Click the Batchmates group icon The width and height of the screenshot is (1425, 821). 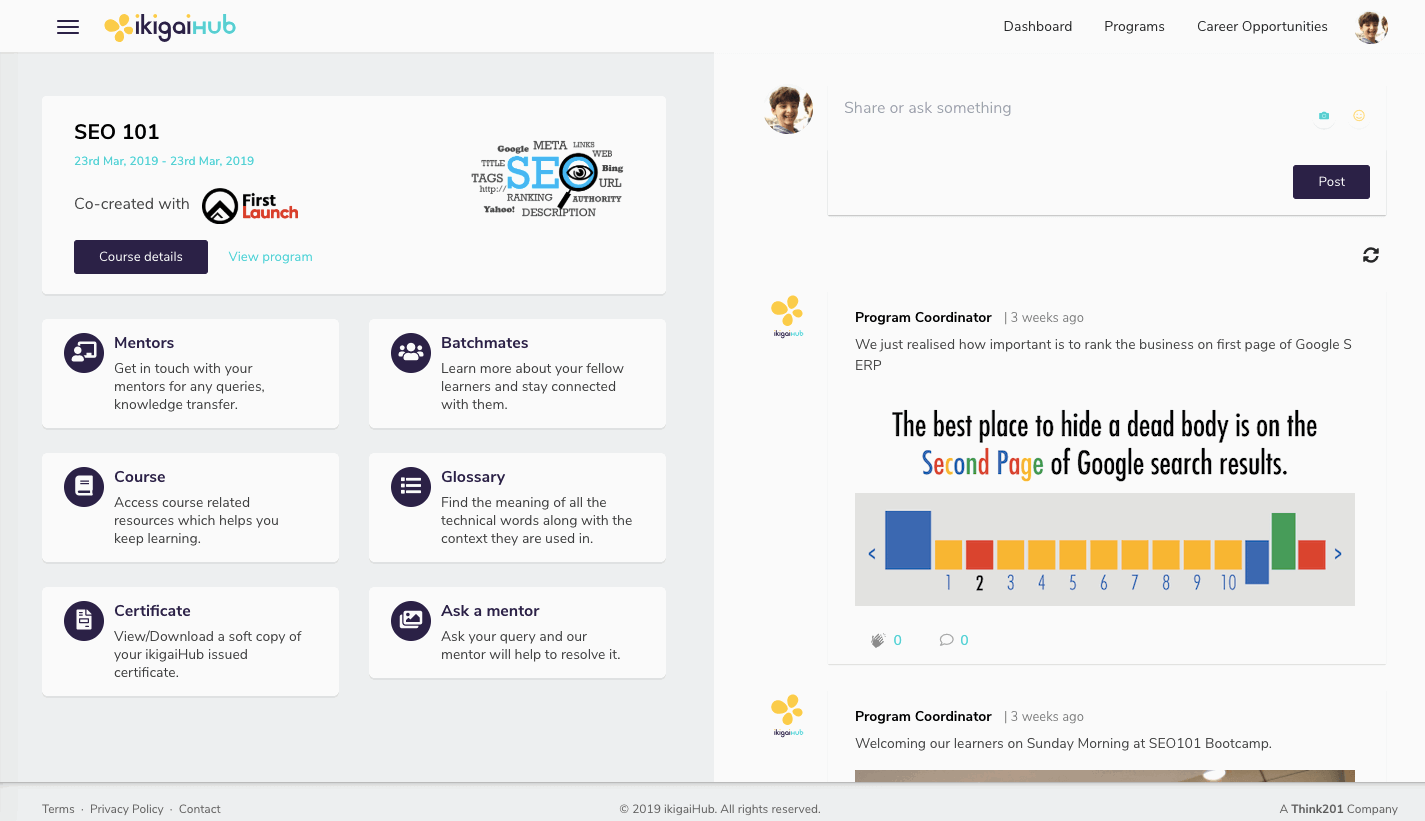pyautogui.click(x=411, y=353)
